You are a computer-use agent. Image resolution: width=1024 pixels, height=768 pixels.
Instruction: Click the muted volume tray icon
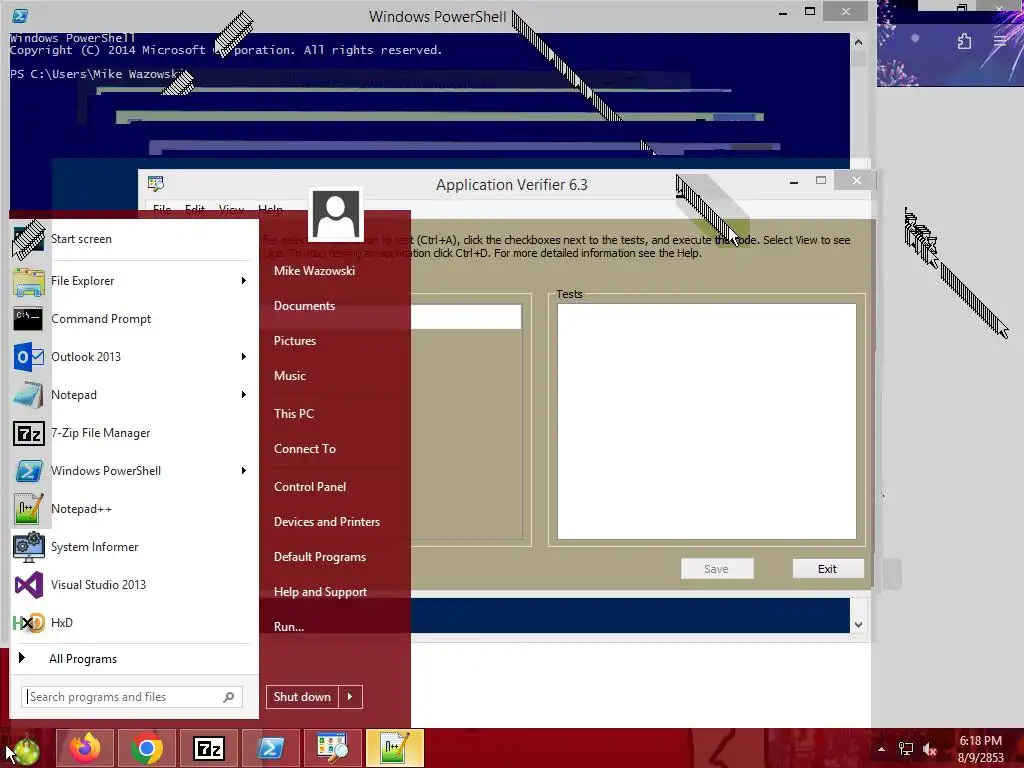tap(930, 749)
